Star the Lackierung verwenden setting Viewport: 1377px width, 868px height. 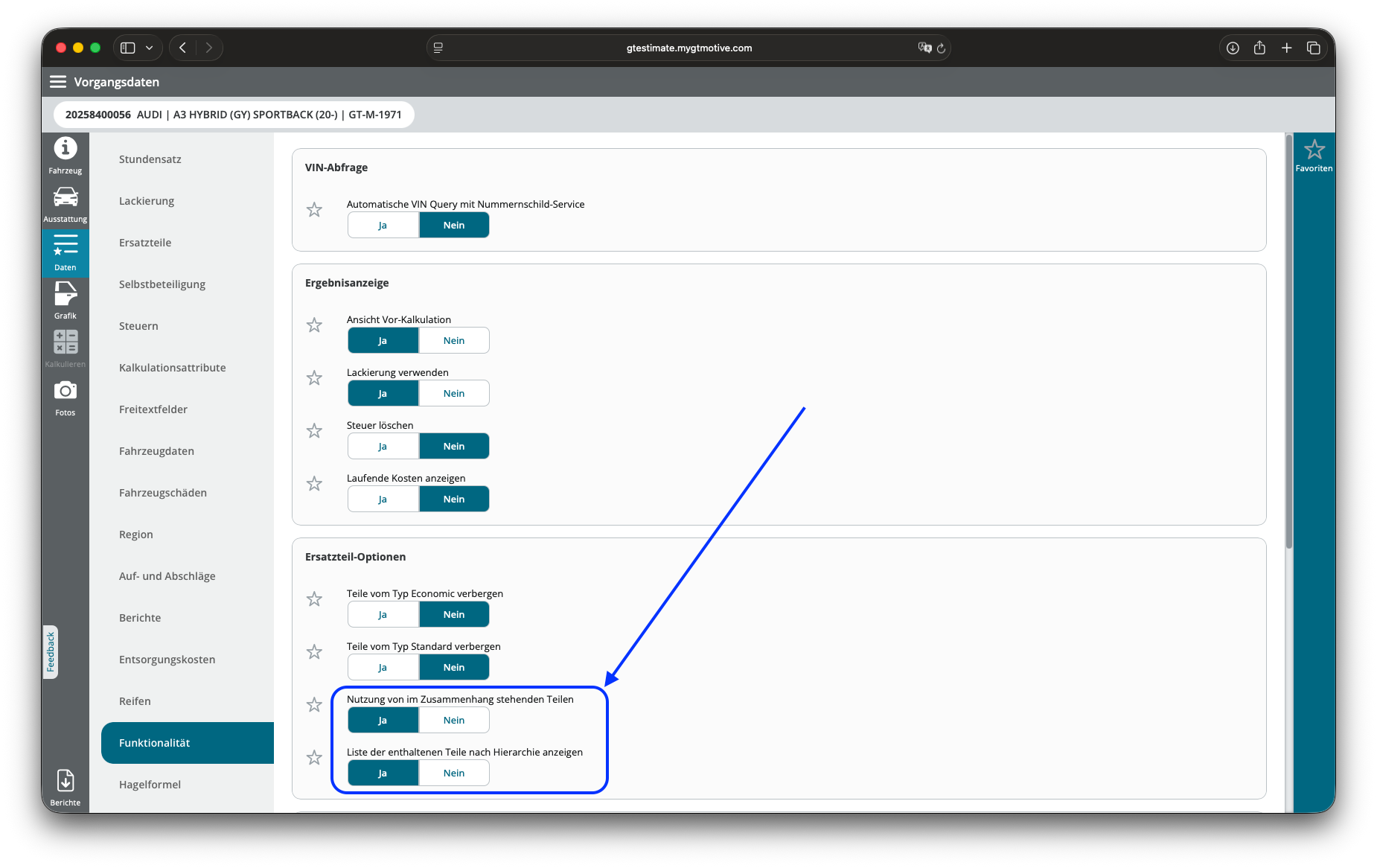pos(315,378)
